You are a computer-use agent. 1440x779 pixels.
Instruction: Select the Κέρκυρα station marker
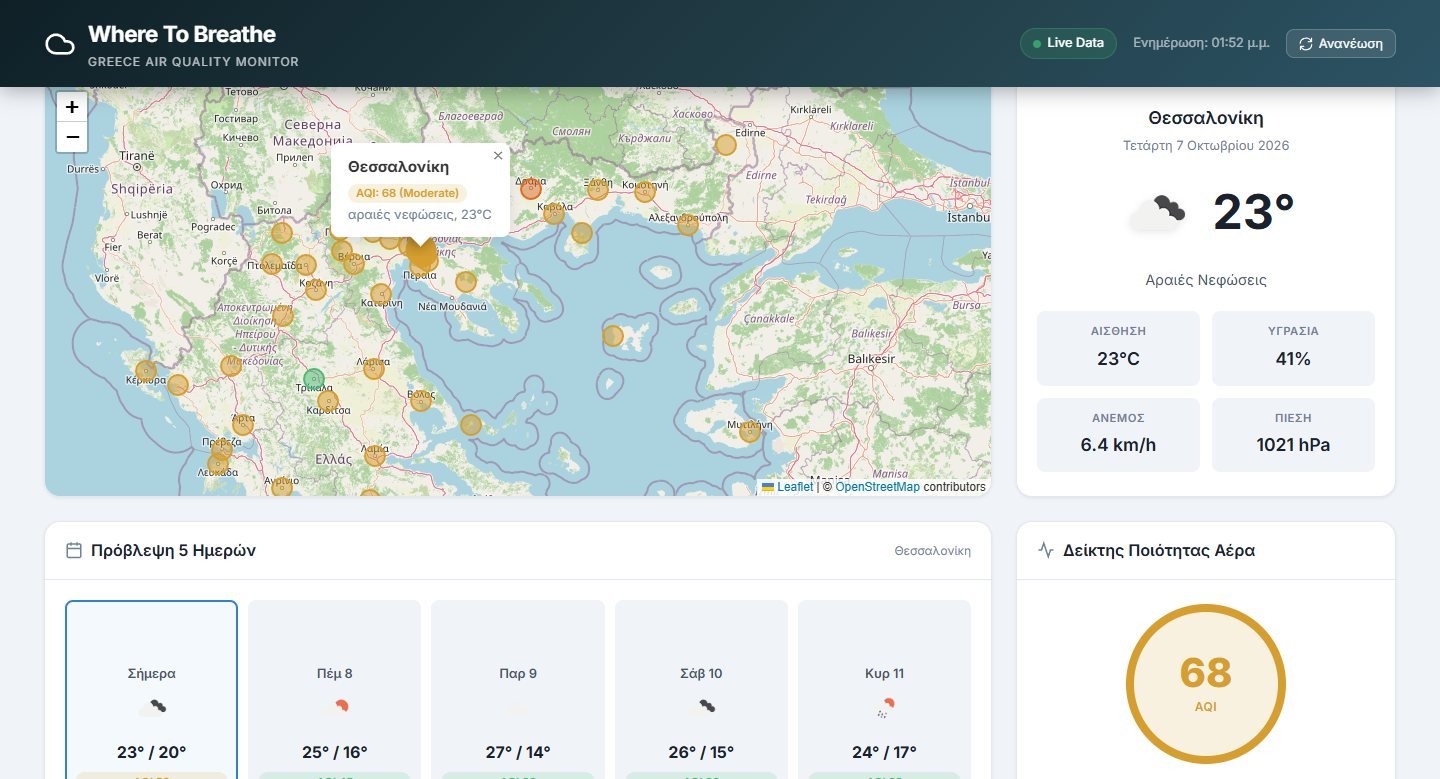pos(146,370)
